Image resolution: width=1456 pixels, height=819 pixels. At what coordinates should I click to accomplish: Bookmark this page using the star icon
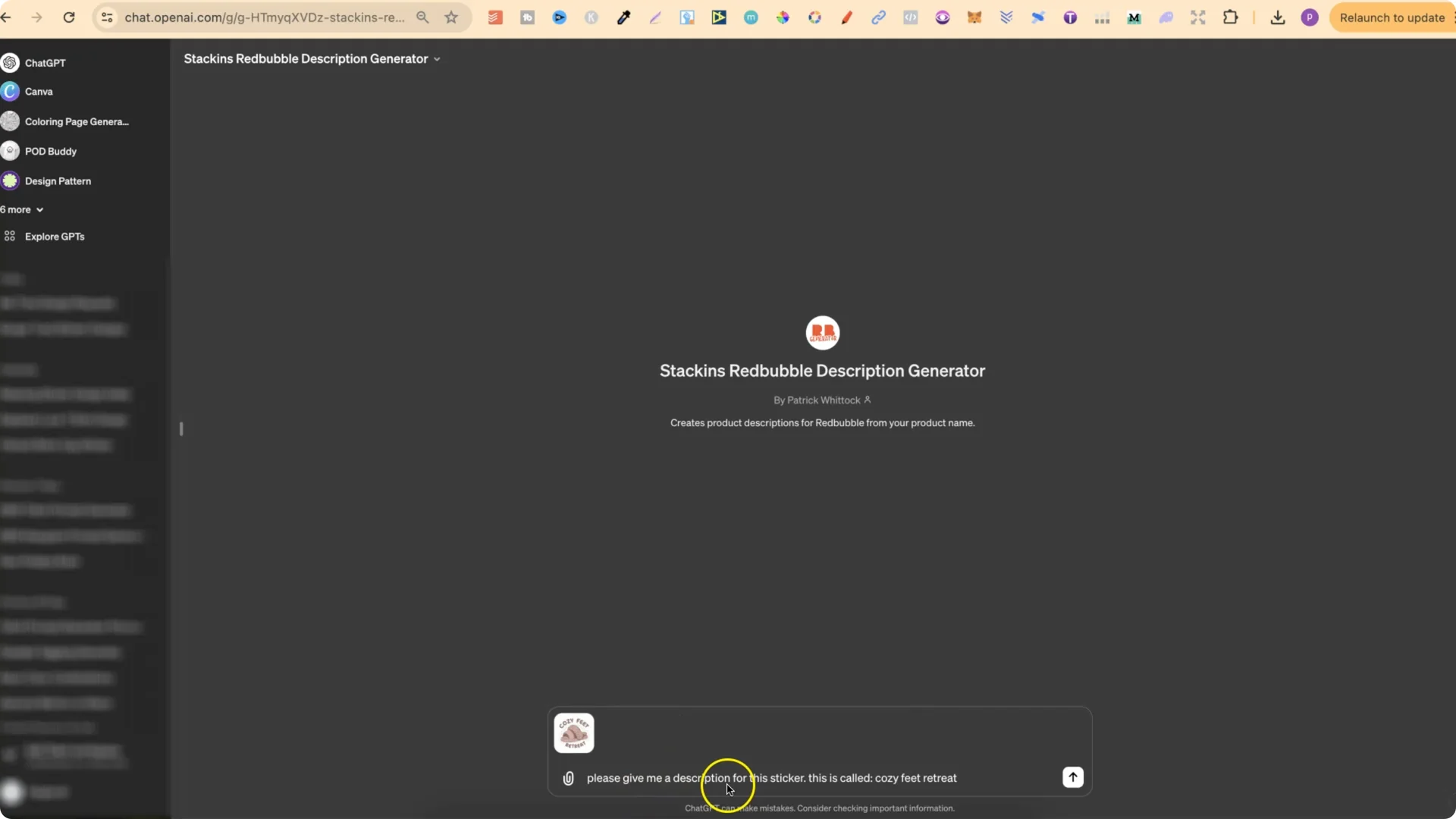tap(451, 17)
